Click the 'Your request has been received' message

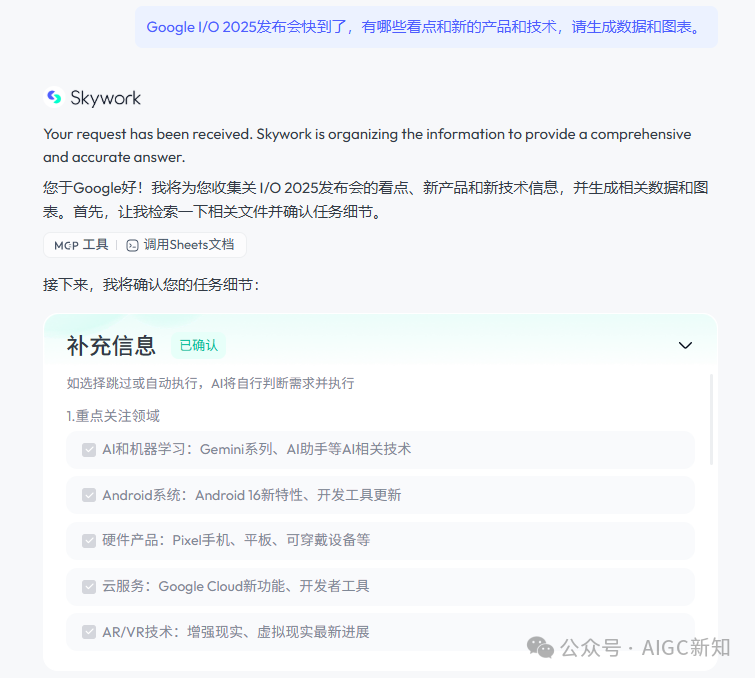(367, 145)
